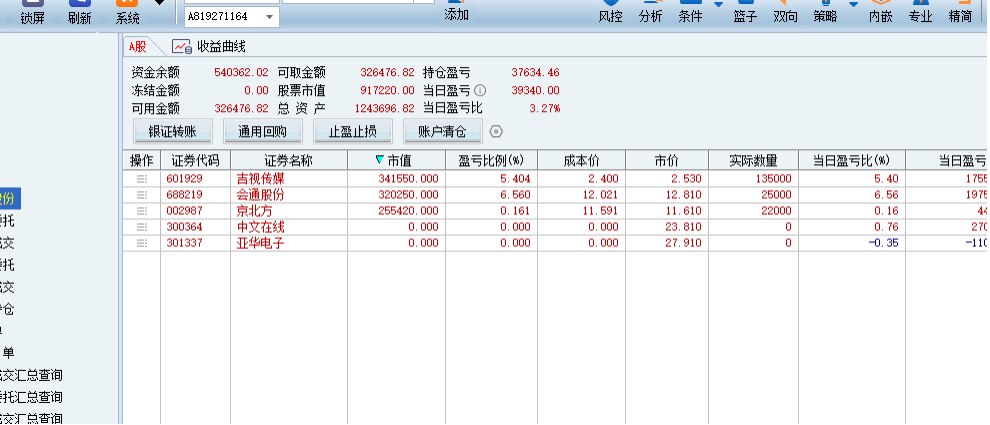Viewport: 990px width, 425px height.
Task: Expand the dropdown arrow next to 策略
Action: tap(854, 4)
